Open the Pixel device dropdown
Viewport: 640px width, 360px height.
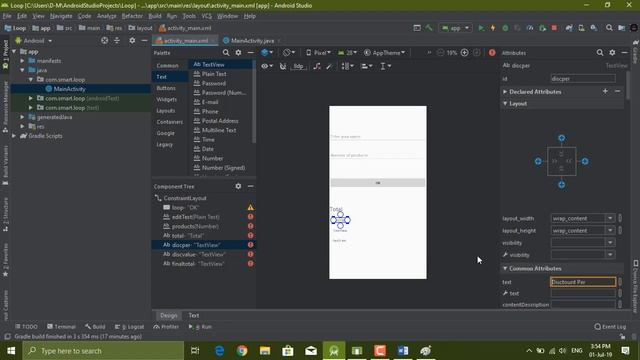(x=318, y=53)
